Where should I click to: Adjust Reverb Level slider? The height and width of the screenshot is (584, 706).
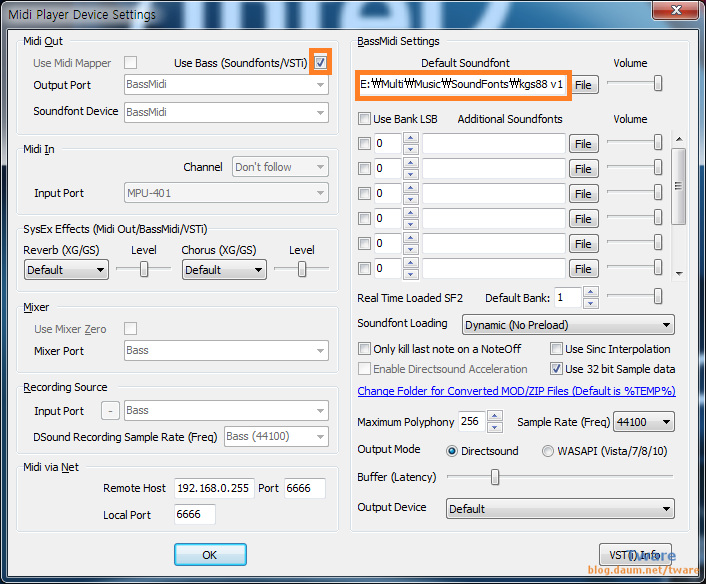point(144,269)
